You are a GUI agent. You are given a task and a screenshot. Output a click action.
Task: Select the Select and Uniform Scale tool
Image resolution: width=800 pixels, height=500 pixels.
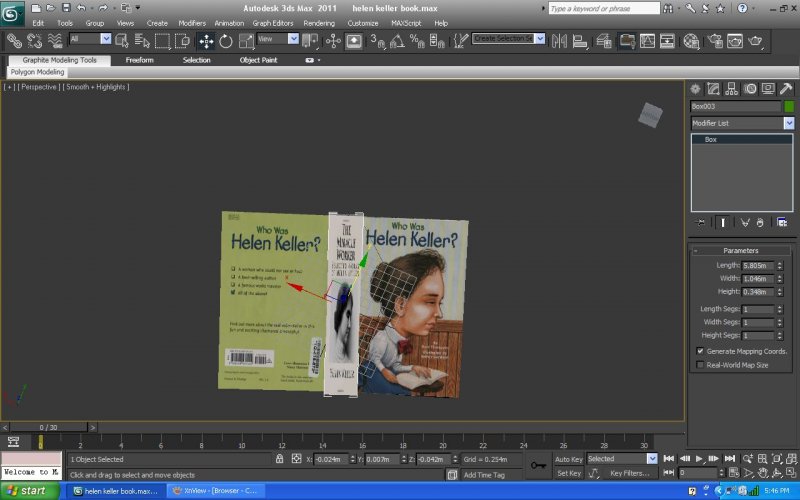tap(246, 41)
